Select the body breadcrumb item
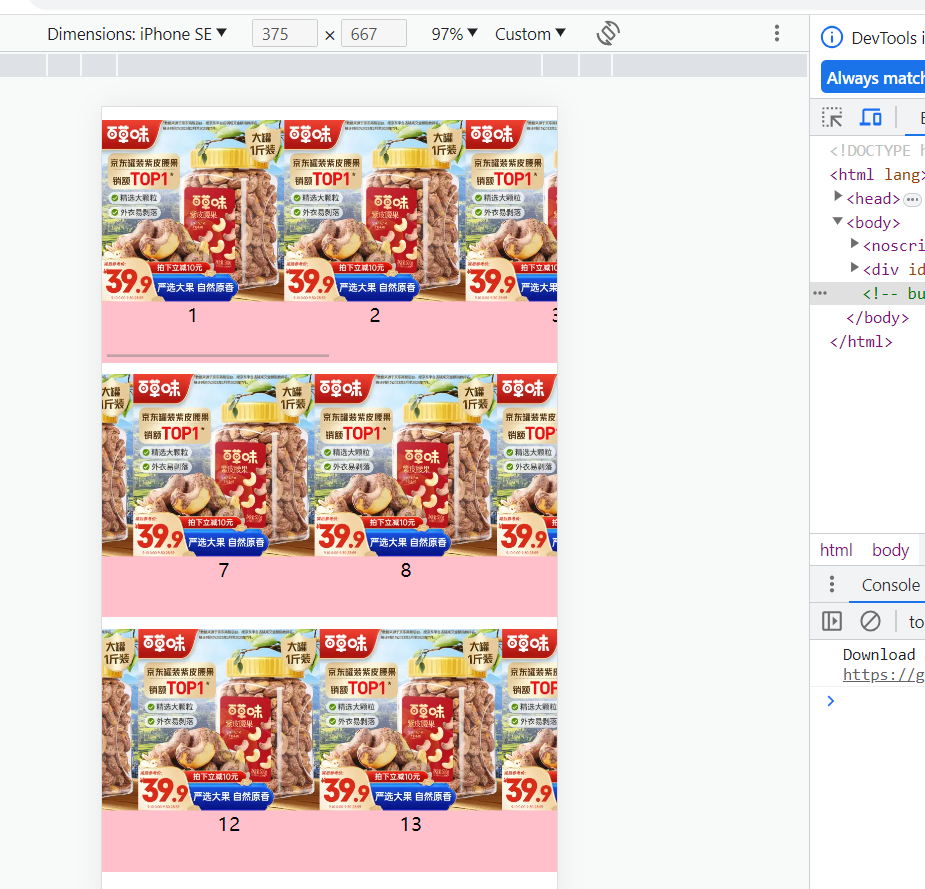Image resolution: width=925 pixels, height=889 pixels. coord(890,550)
